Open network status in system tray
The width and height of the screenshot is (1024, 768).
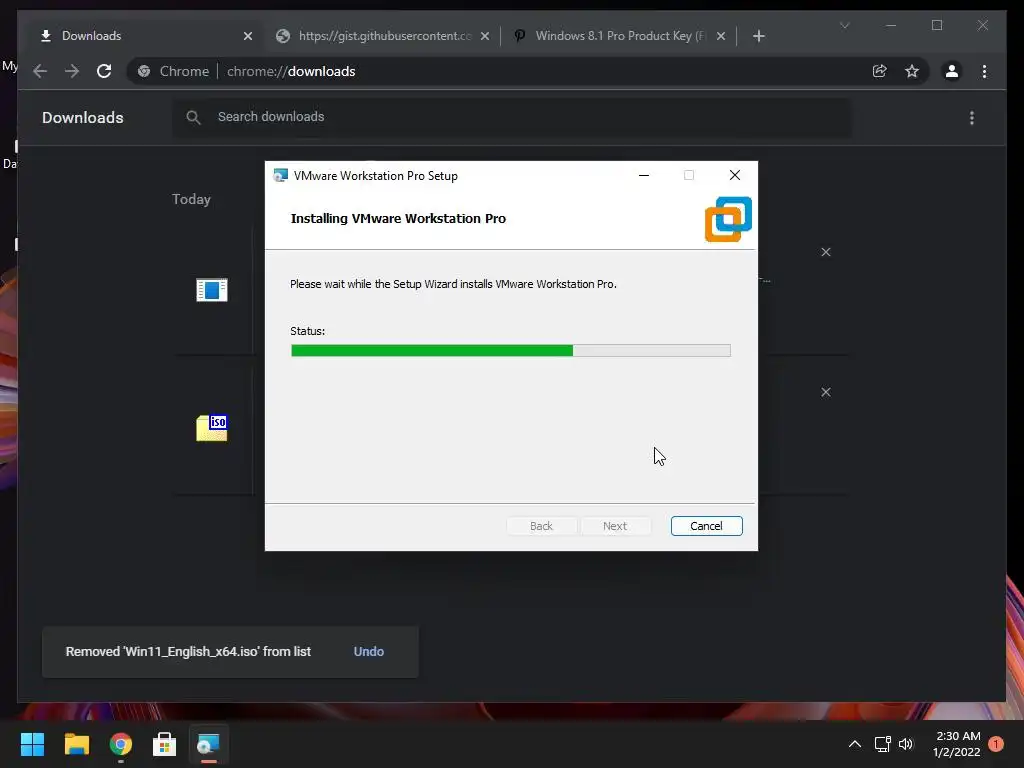click(x=882, y=744)
